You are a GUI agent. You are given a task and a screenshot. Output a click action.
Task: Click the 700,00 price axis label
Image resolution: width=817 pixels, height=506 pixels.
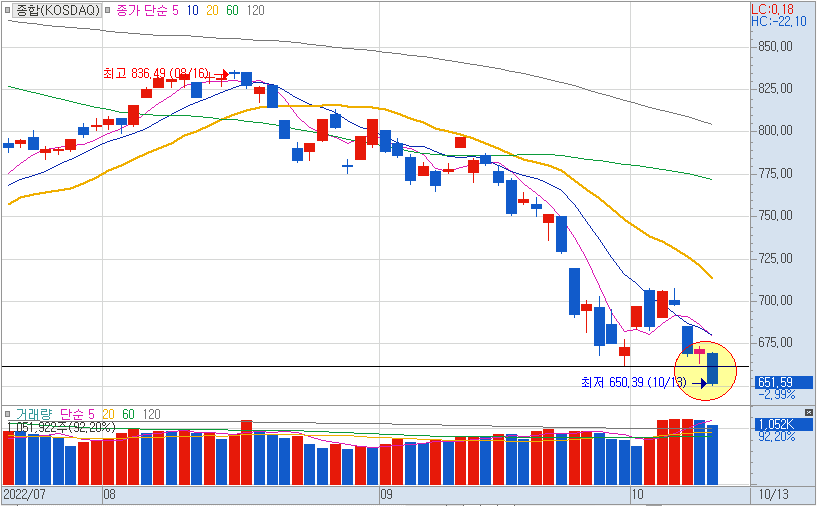775,301
